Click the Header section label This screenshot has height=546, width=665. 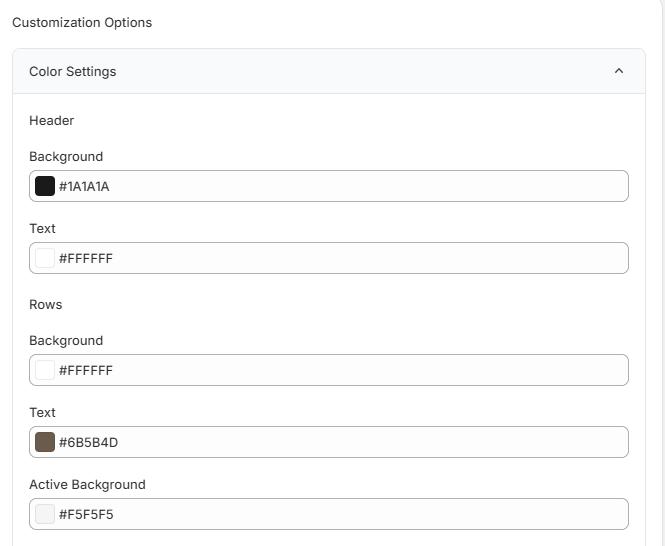[52, 121]
